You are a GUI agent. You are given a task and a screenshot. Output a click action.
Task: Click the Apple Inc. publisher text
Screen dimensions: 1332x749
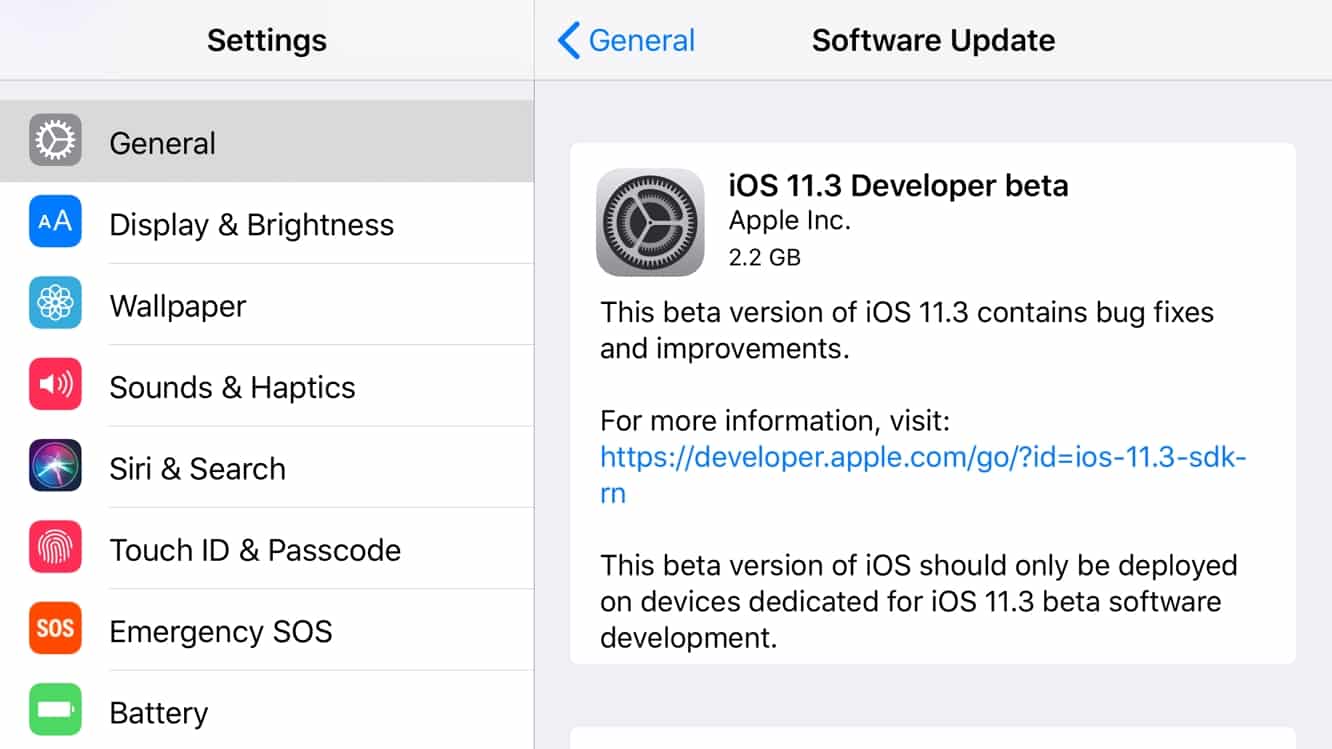pyautogui.click(x=789, y=220)
